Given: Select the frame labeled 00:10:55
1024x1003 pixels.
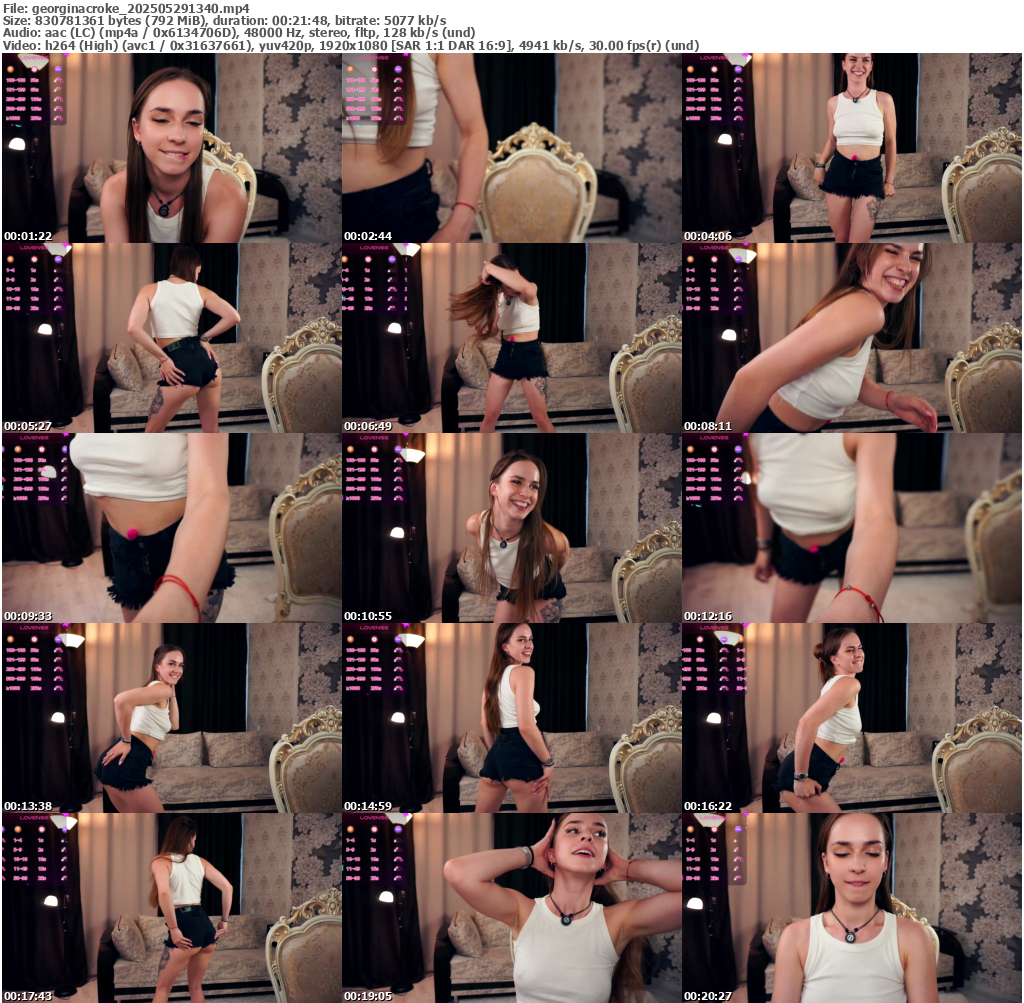Looking at the screenshot, I should click(511, 528).
